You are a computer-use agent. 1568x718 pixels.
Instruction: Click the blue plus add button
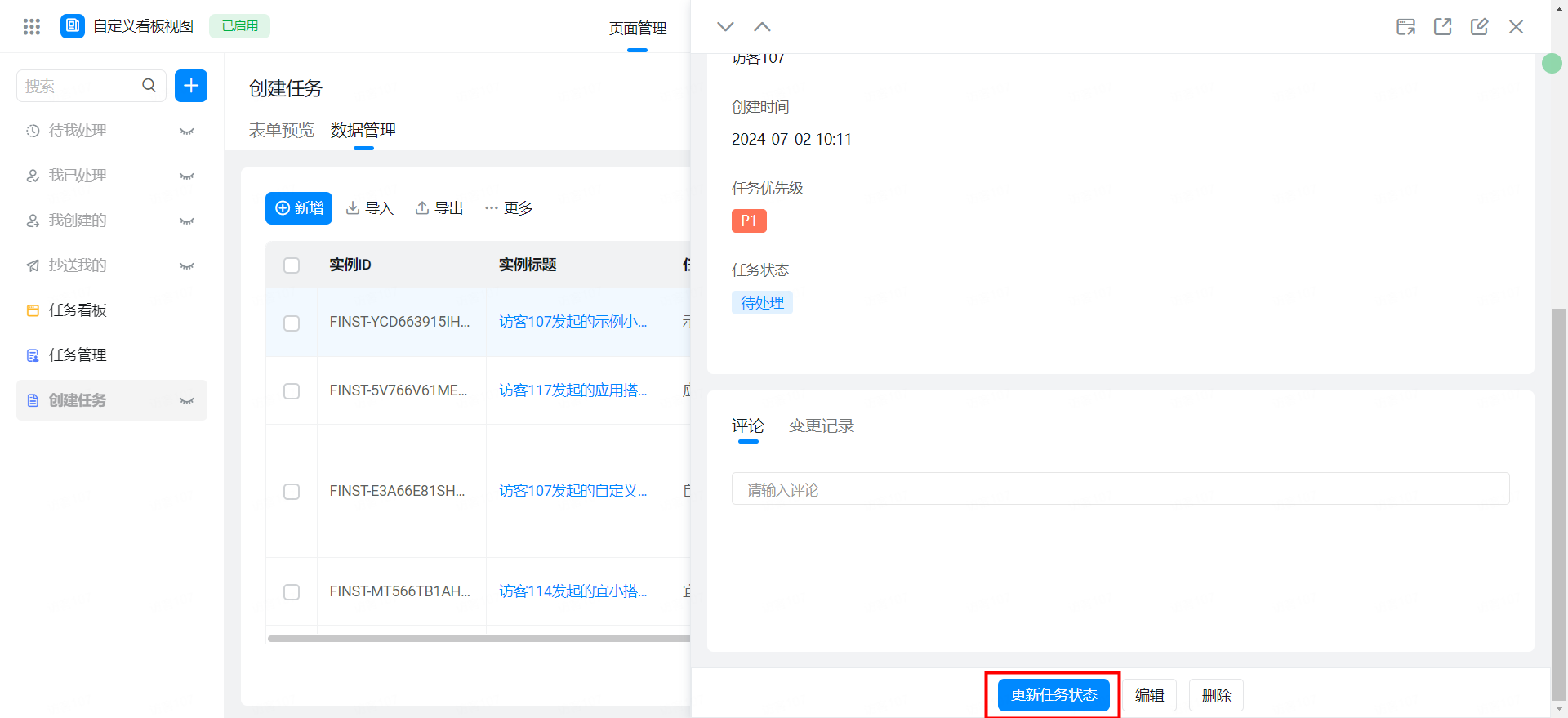[x=191, y=86]
